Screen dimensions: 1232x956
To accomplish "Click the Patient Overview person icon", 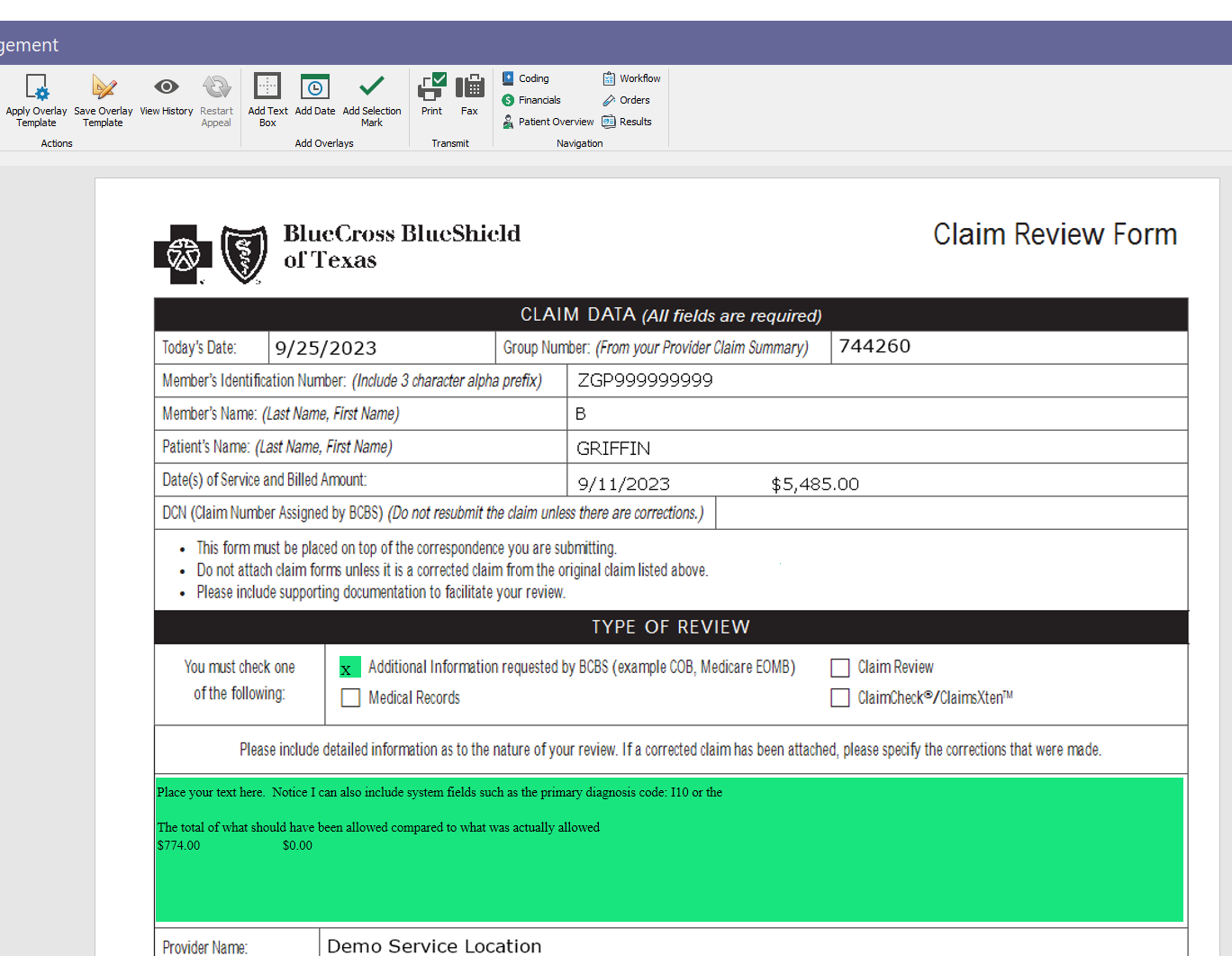I will pos(508,122).
